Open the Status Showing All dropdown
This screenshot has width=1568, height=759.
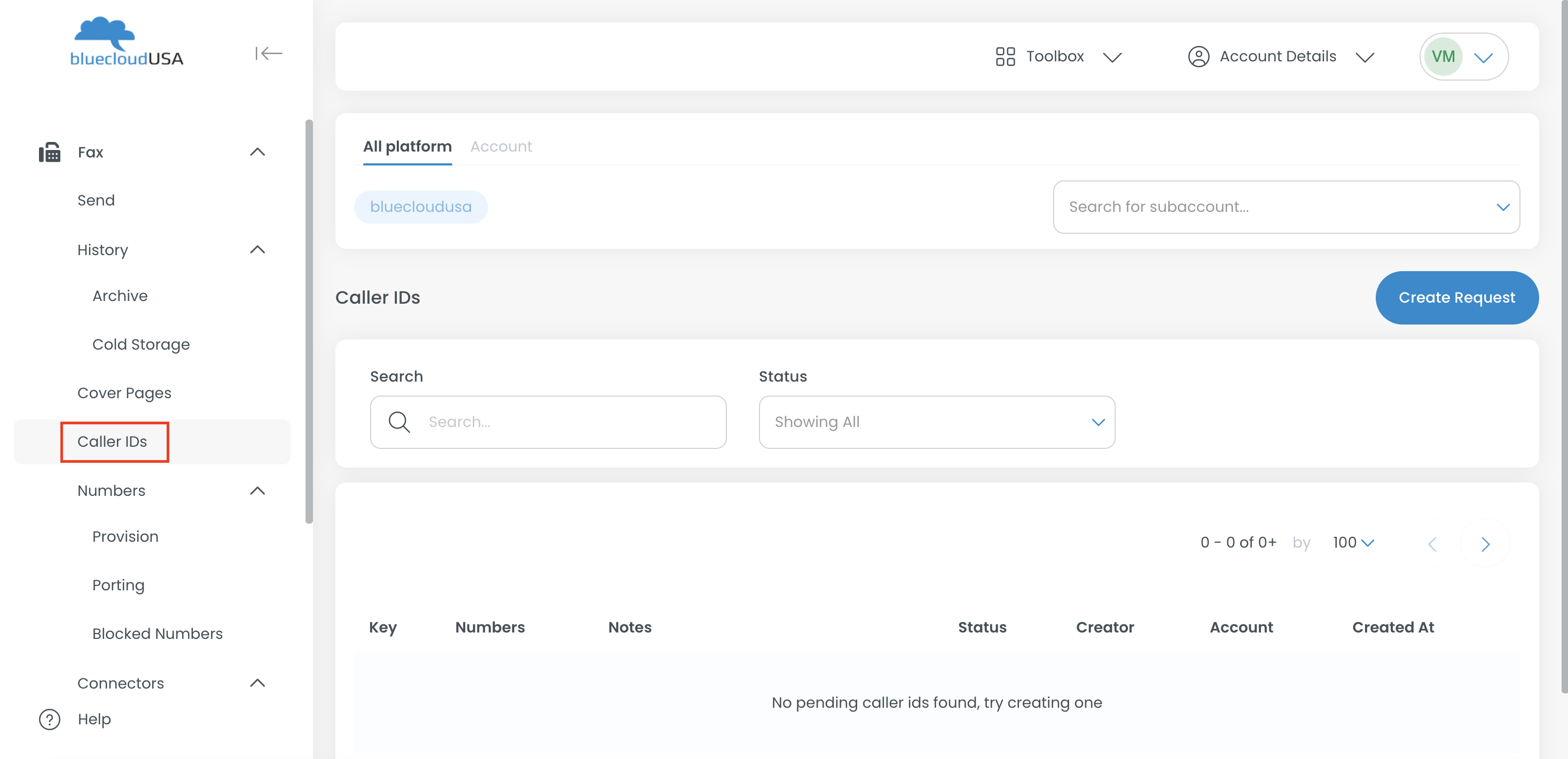[x=936, y=422]
